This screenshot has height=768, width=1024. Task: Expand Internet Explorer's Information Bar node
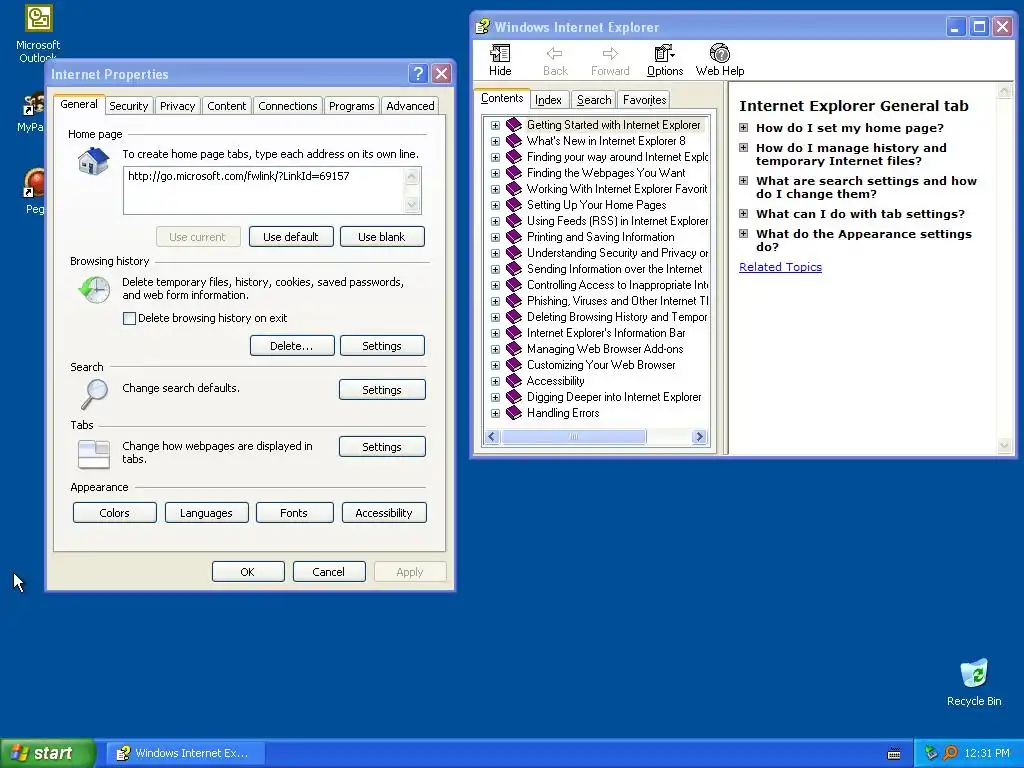pyautogui.click(x=495, y=333)
